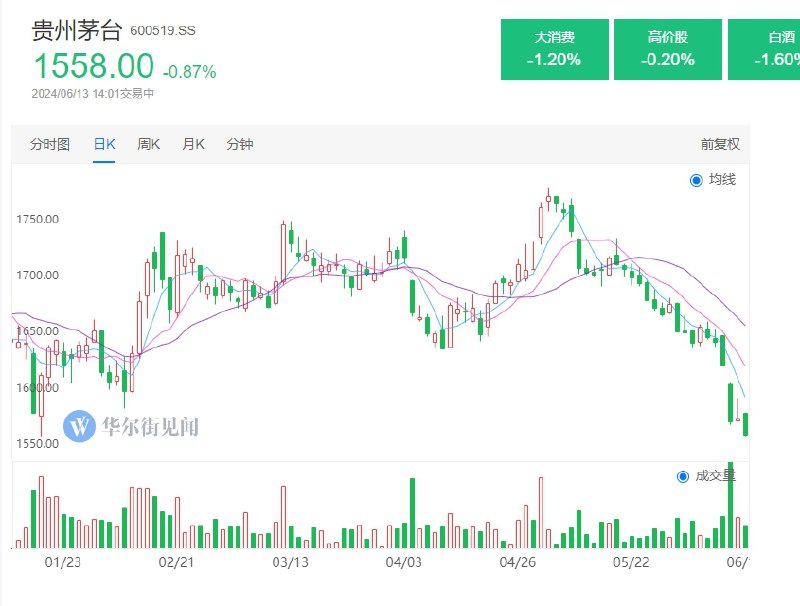
Task: Click the 1550.00 price axis label
Action: (x=37, y=444)
